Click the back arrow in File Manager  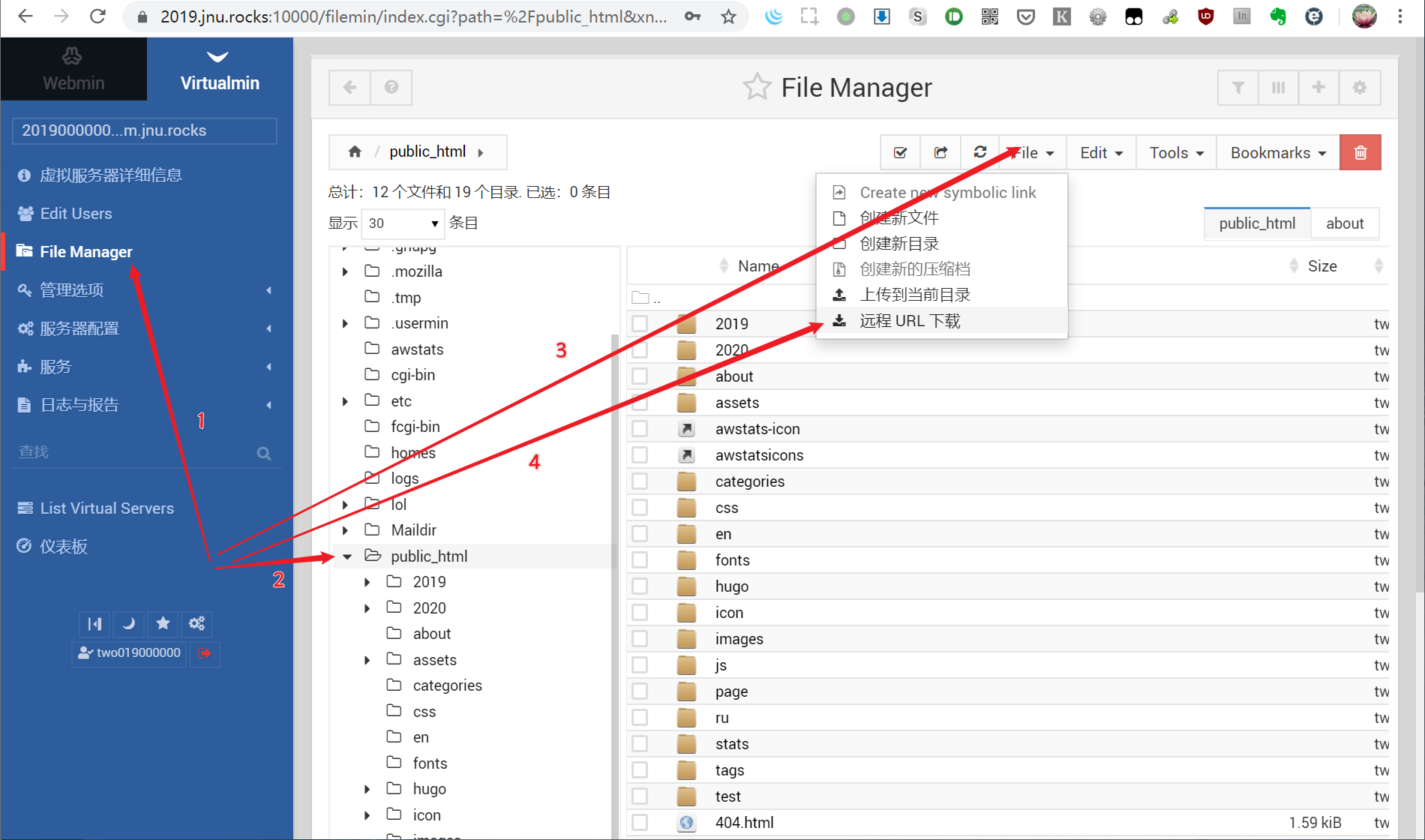349,88
